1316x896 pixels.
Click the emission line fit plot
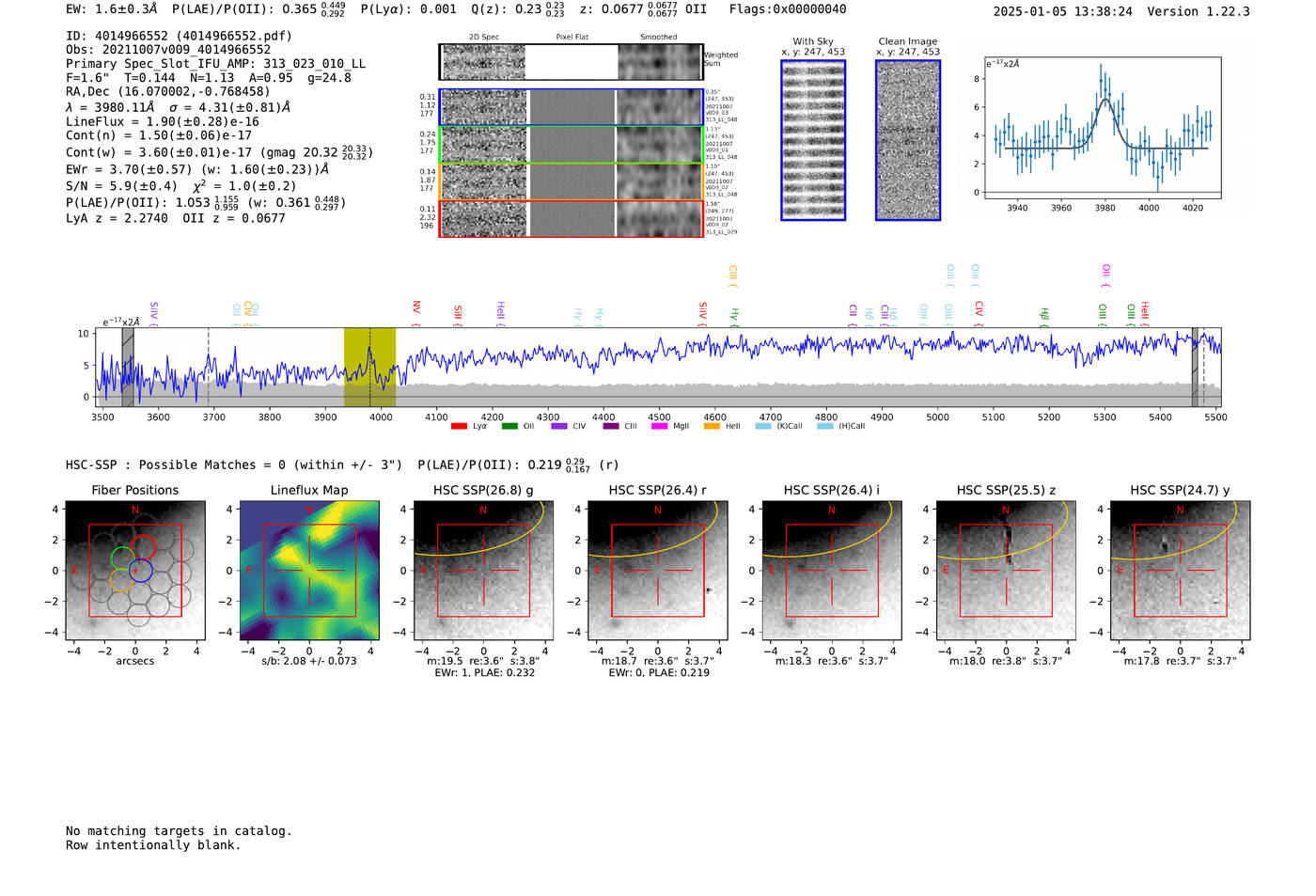1102,128
